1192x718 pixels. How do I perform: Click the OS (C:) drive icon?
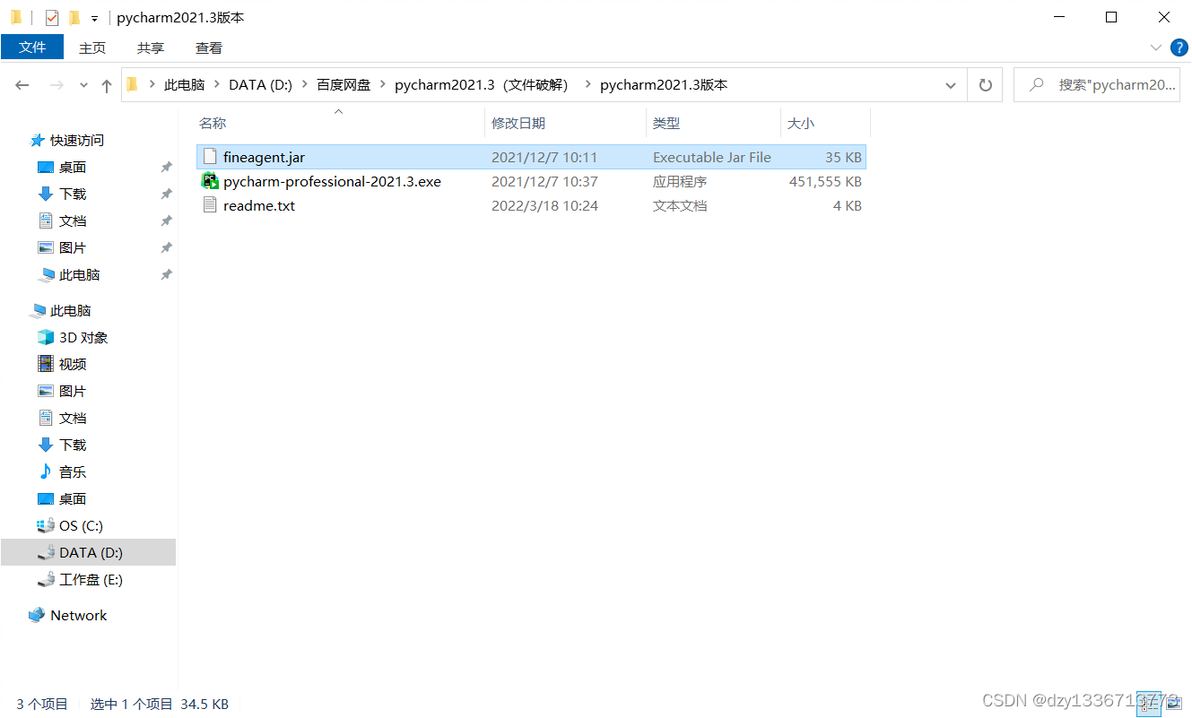coord(46,526)
